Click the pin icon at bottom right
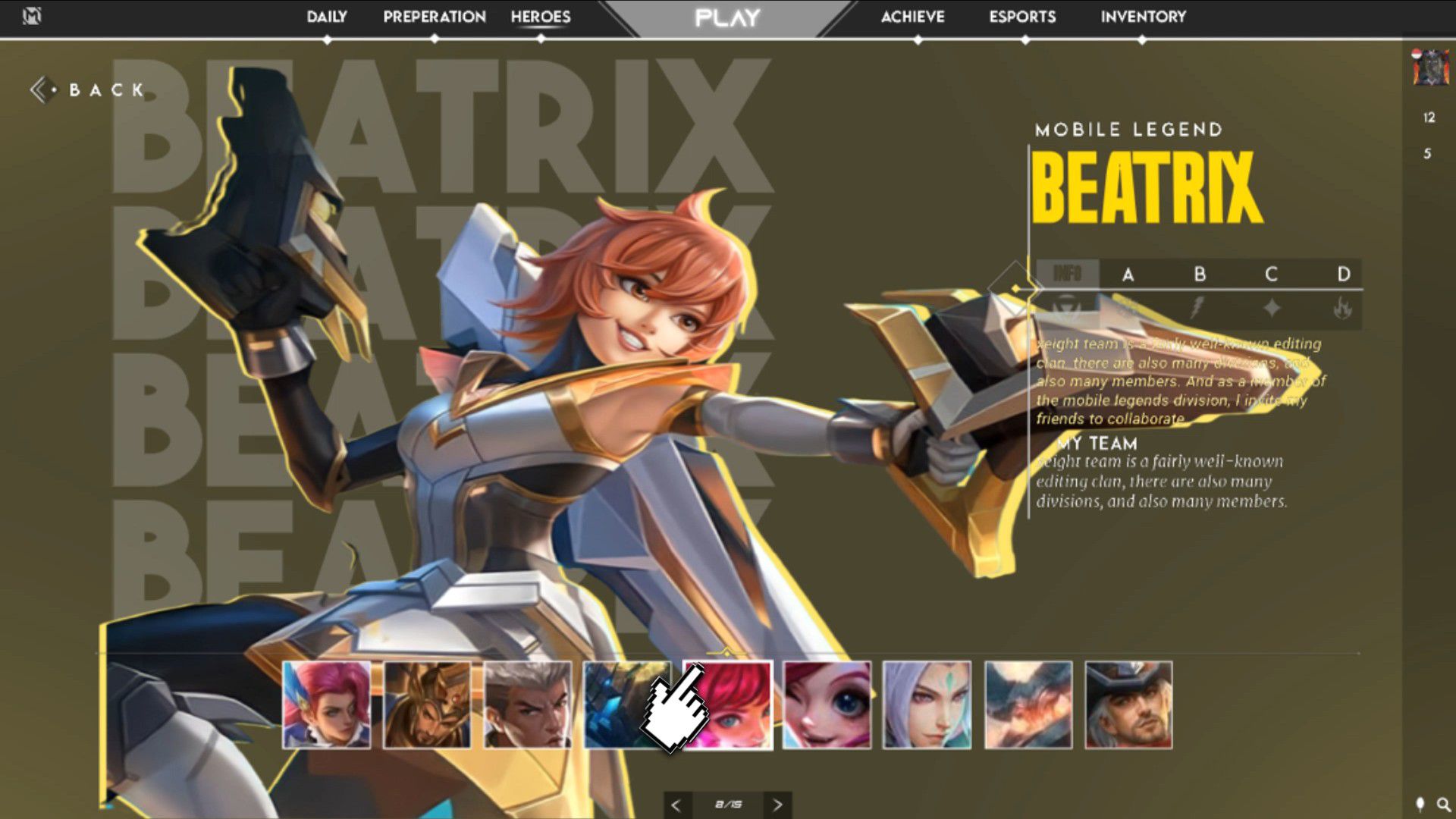Viewport: 1456px width, 819px height. coord(1420,804)
